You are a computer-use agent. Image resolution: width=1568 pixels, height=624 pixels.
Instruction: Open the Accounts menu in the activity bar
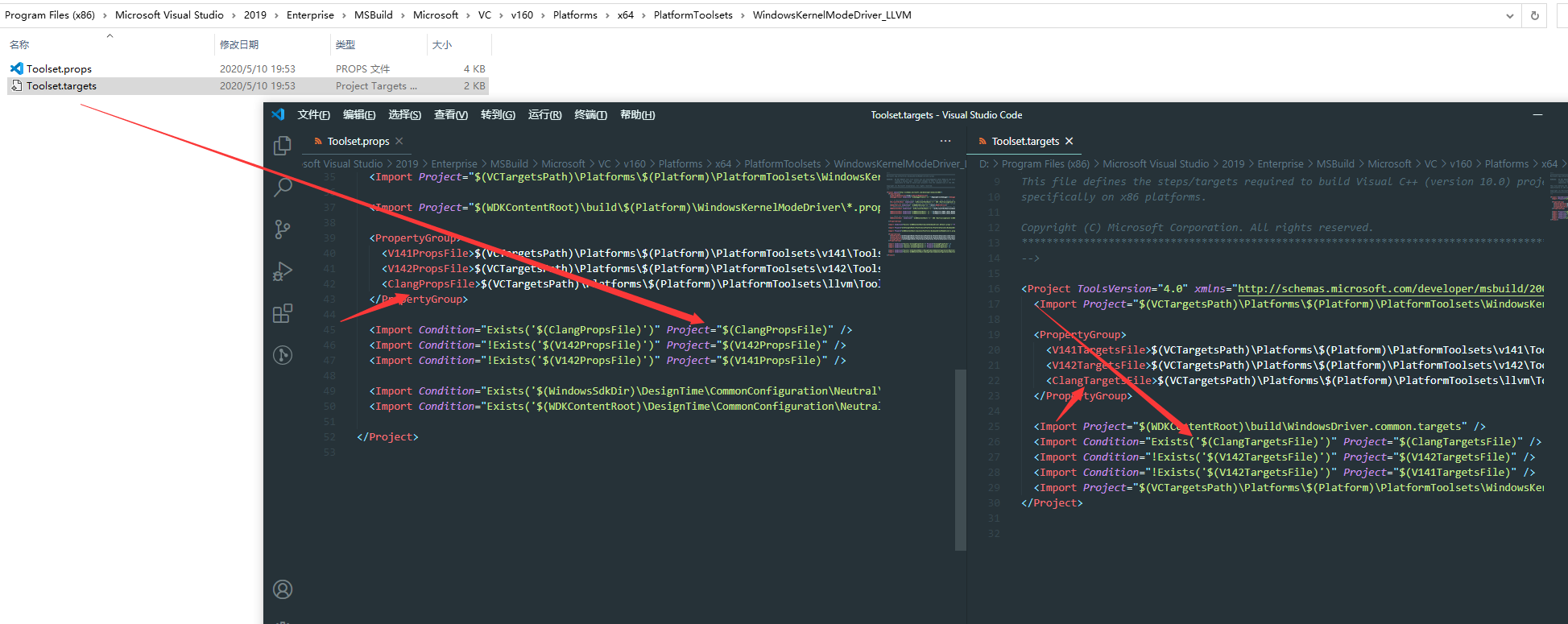tap(283, 589)
